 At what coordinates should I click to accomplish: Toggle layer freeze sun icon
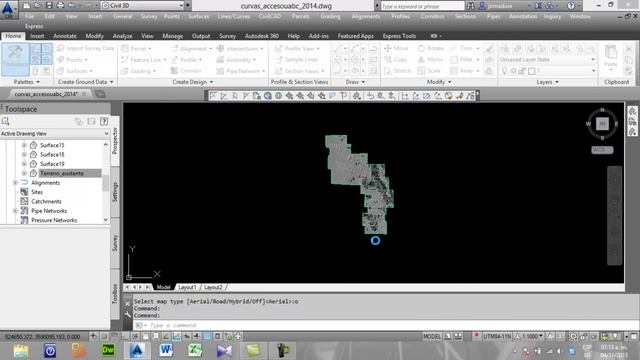pos(513,71)
